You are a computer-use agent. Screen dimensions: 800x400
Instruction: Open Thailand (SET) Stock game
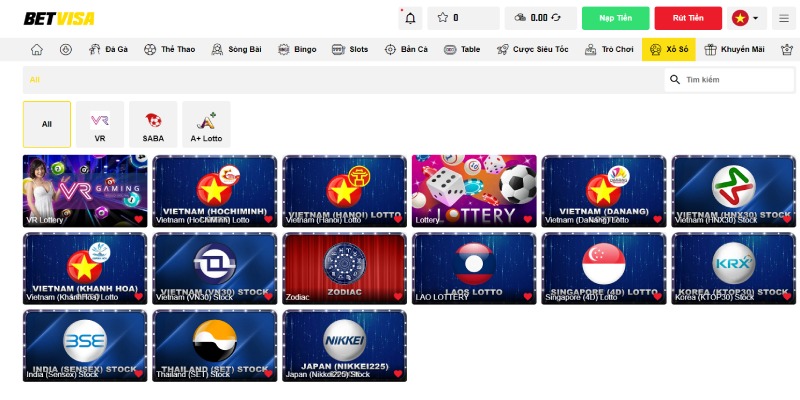point(215,345)
